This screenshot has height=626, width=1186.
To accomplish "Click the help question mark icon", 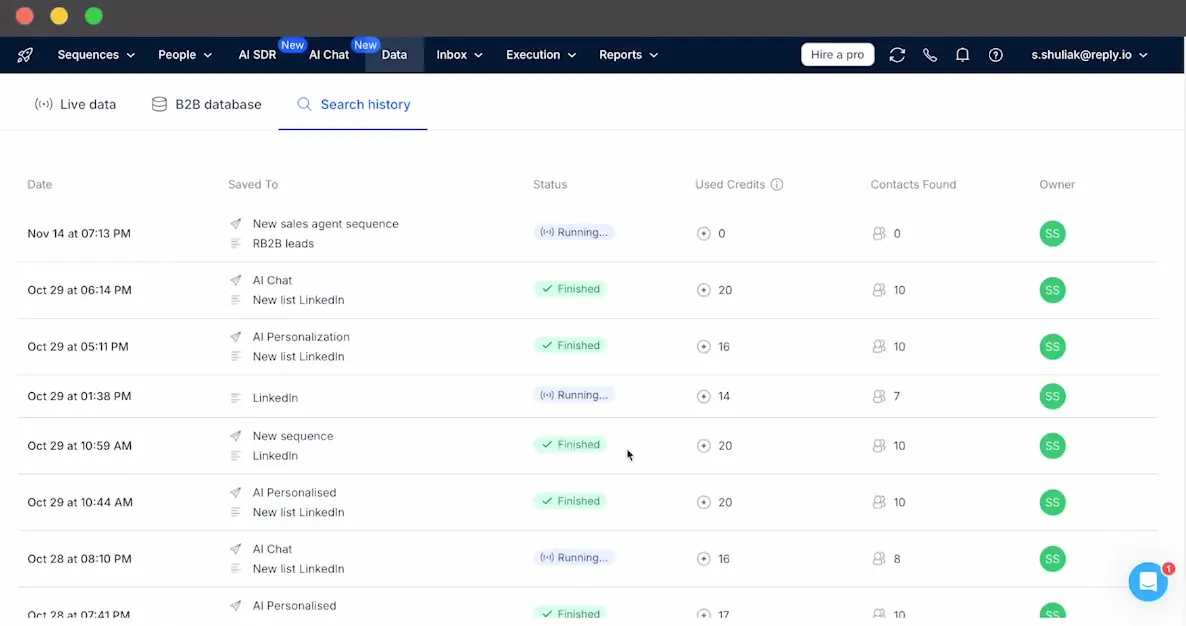I will 995,55.
